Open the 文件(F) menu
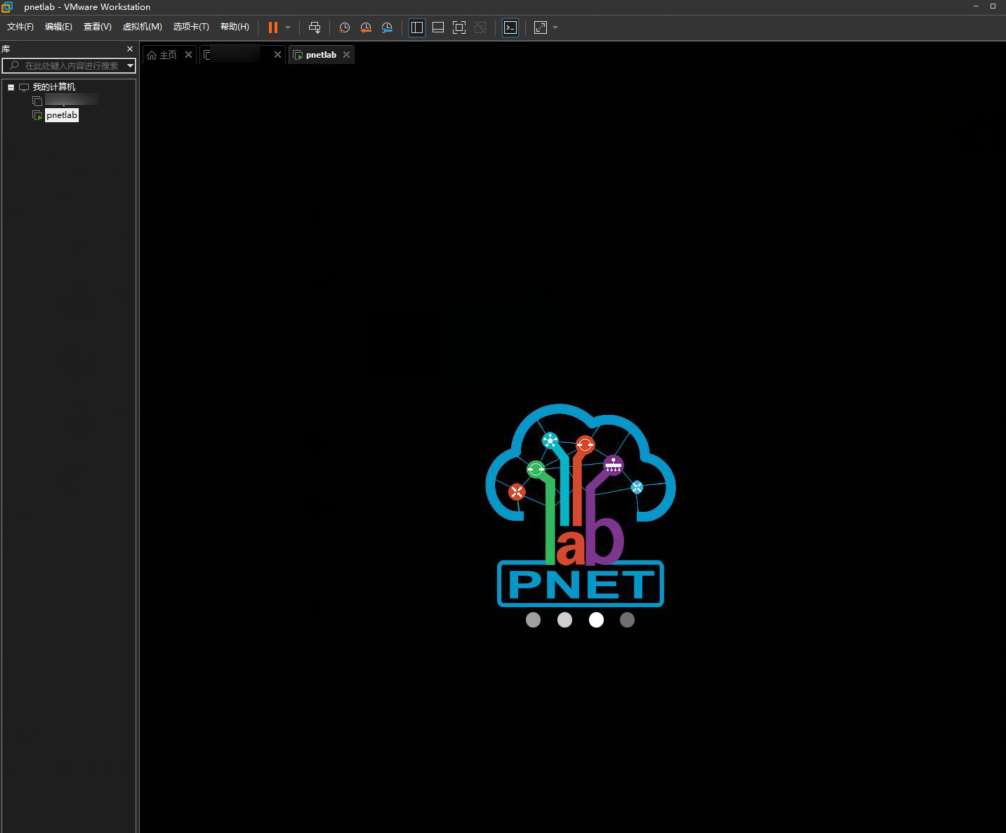 tap(20, 27)
